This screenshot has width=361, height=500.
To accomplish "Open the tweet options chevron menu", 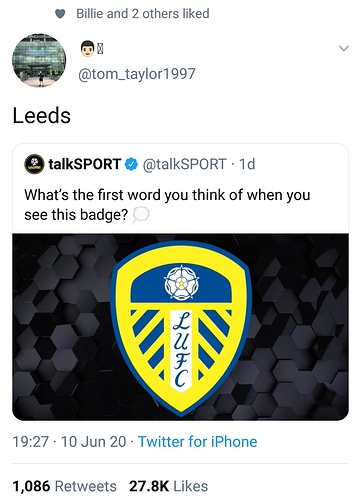I will (x=344, y=49).
